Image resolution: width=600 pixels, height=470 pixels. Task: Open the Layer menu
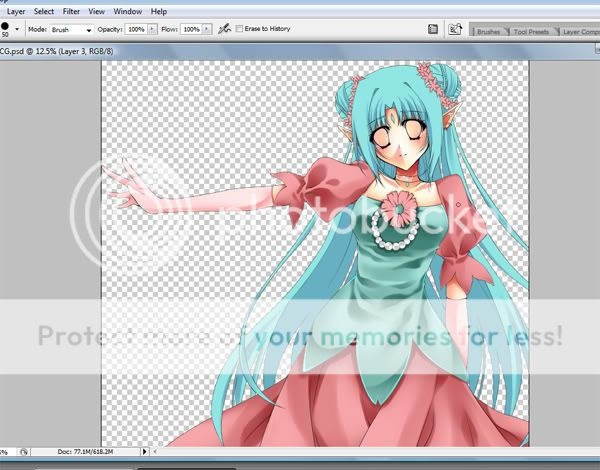(x=16, y=12)
